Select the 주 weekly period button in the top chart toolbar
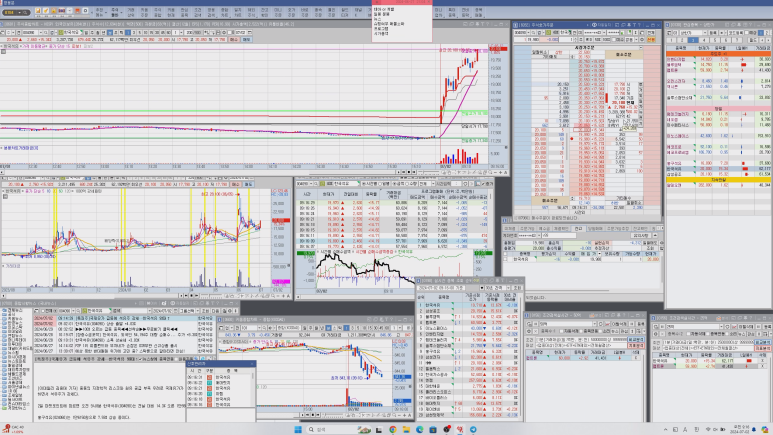The image size is (773, 435). point(92,33)
